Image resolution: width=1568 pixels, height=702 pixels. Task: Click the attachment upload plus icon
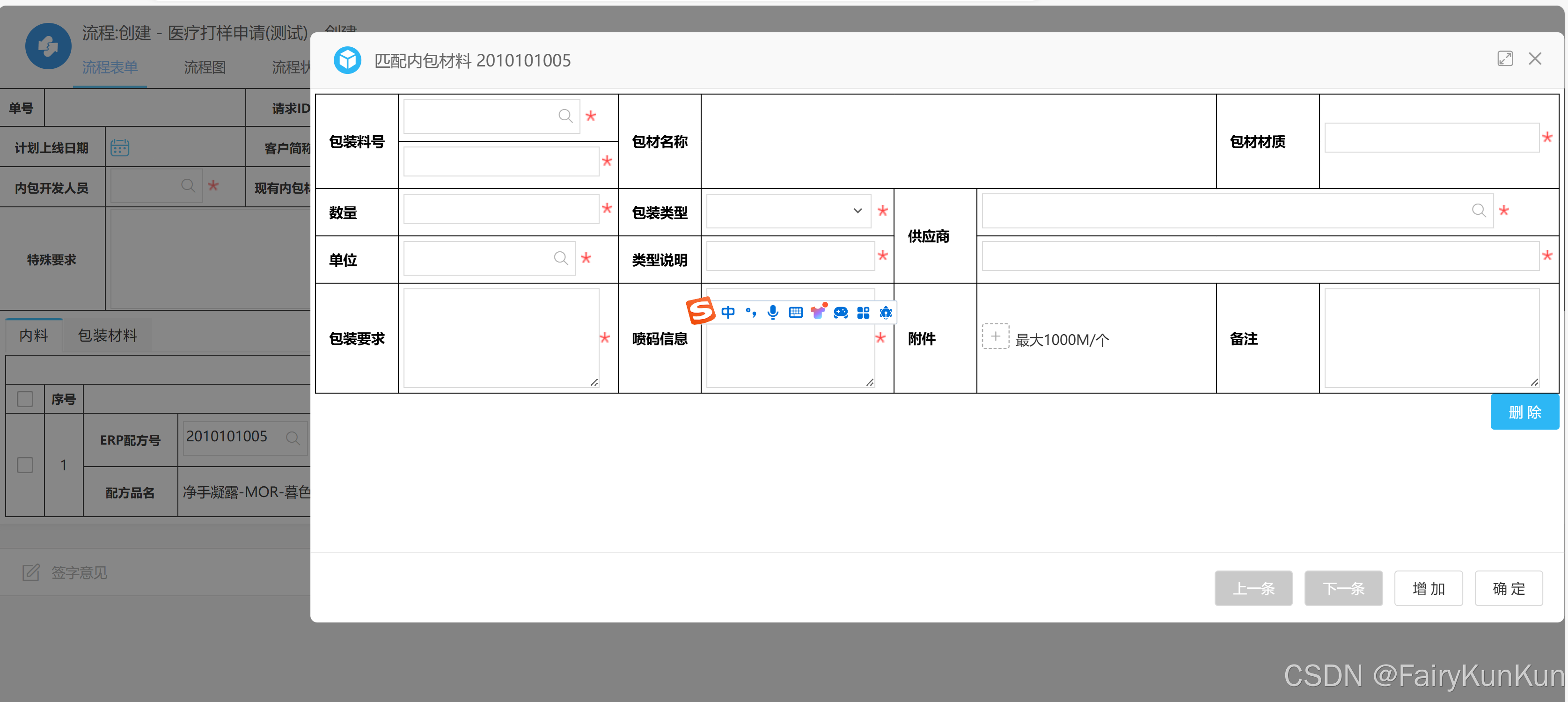995,336
